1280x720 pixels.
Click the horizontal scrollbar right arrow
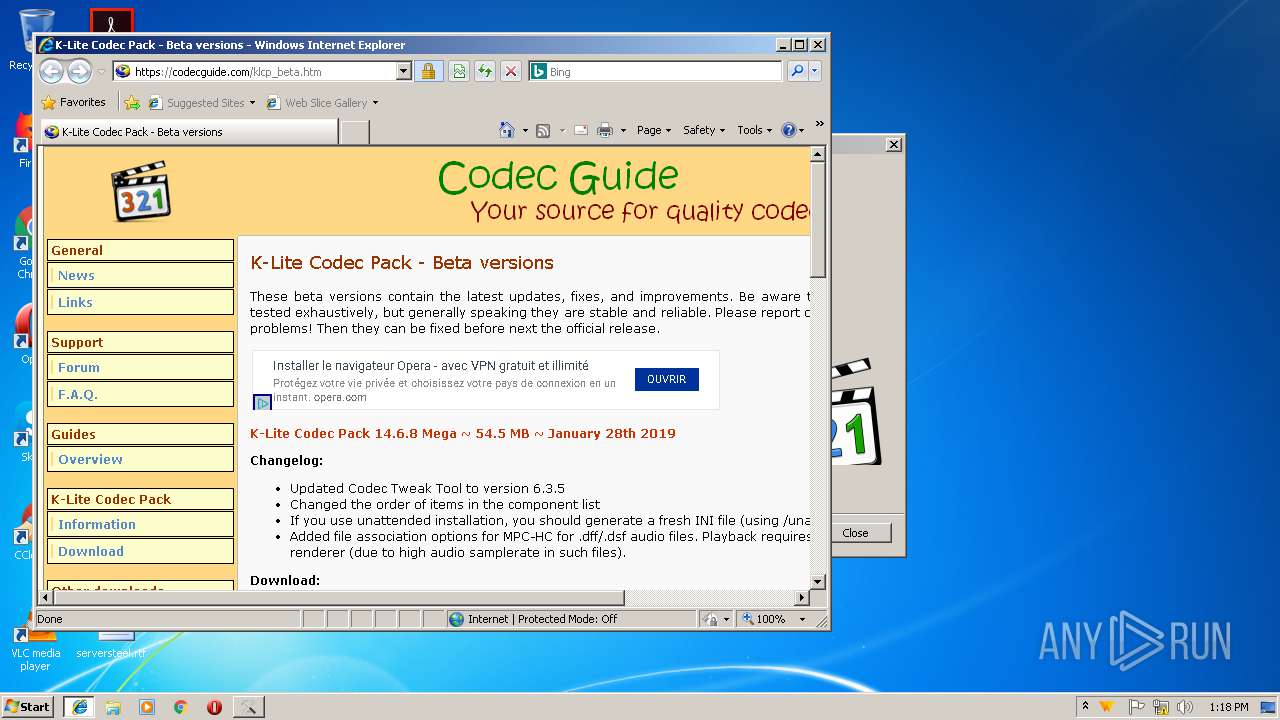pos(802,597)
